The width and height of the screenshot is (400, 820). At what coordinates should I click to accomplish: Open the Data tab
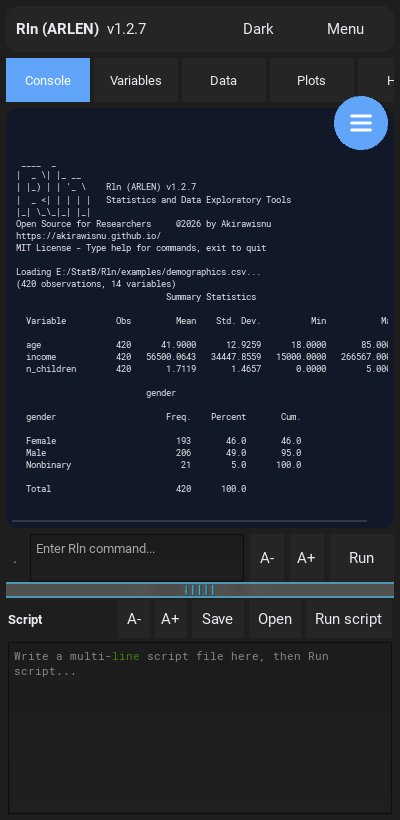224,80
